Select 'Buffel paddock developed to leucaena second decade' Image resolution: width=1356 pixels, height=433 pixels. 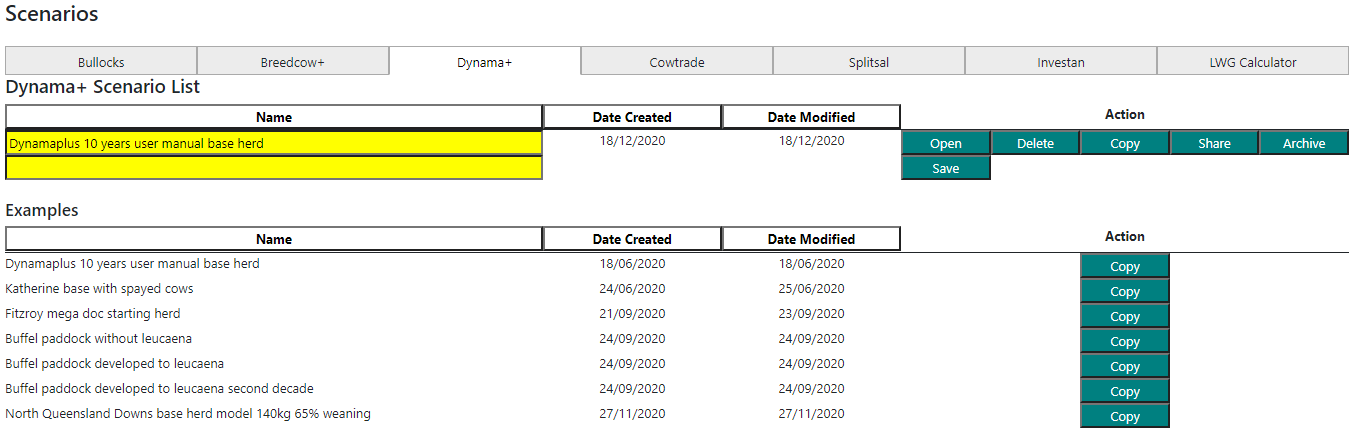159,388
